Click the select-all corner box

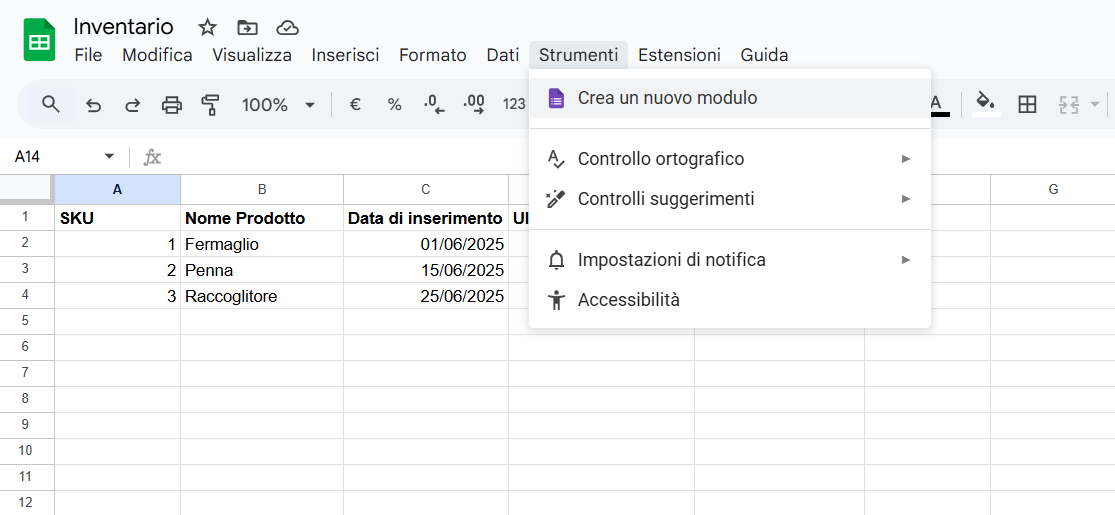click(26, 189)
